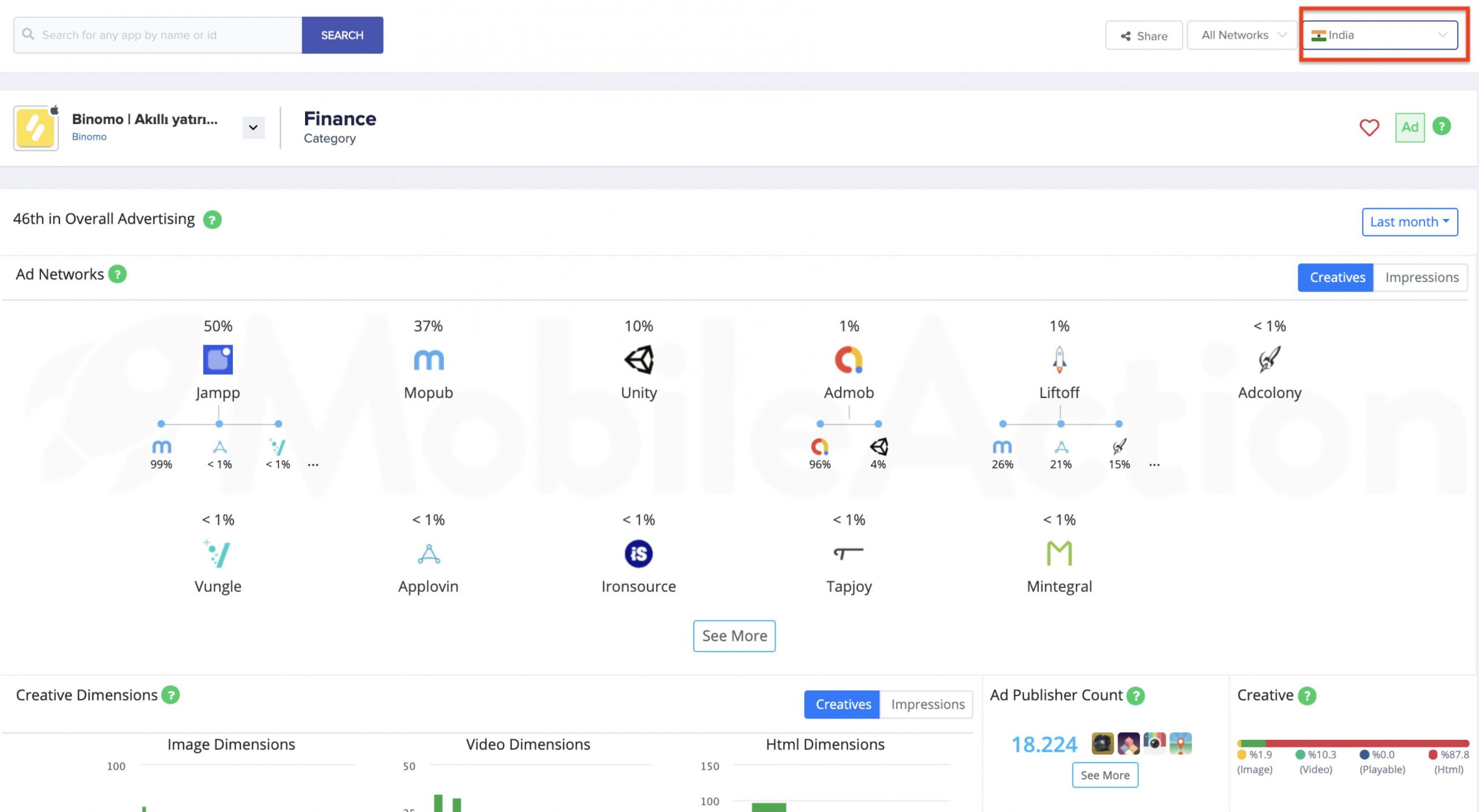Click the '46th in Overall Advertising' text
1479x812 pixels.
[104, 219]
